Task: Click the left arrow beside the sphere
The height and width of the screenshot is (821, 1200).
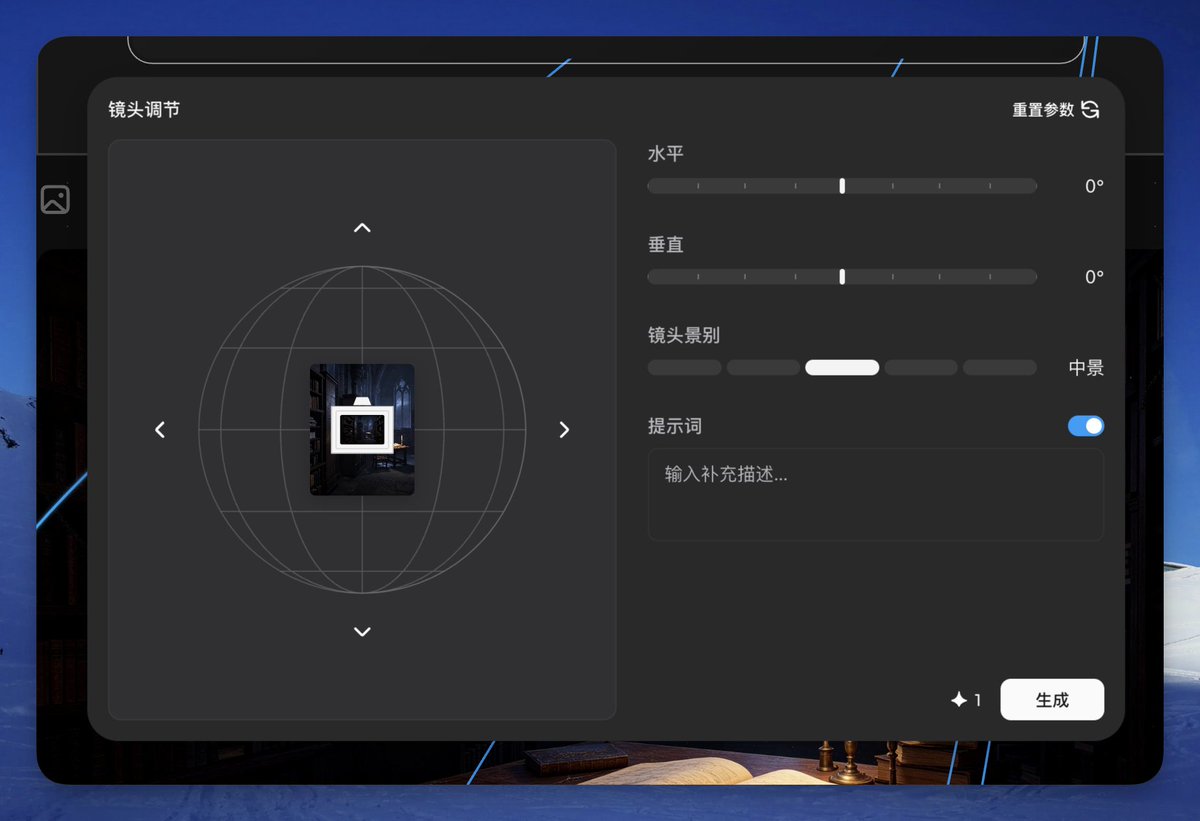Action: tap(160, 429)
